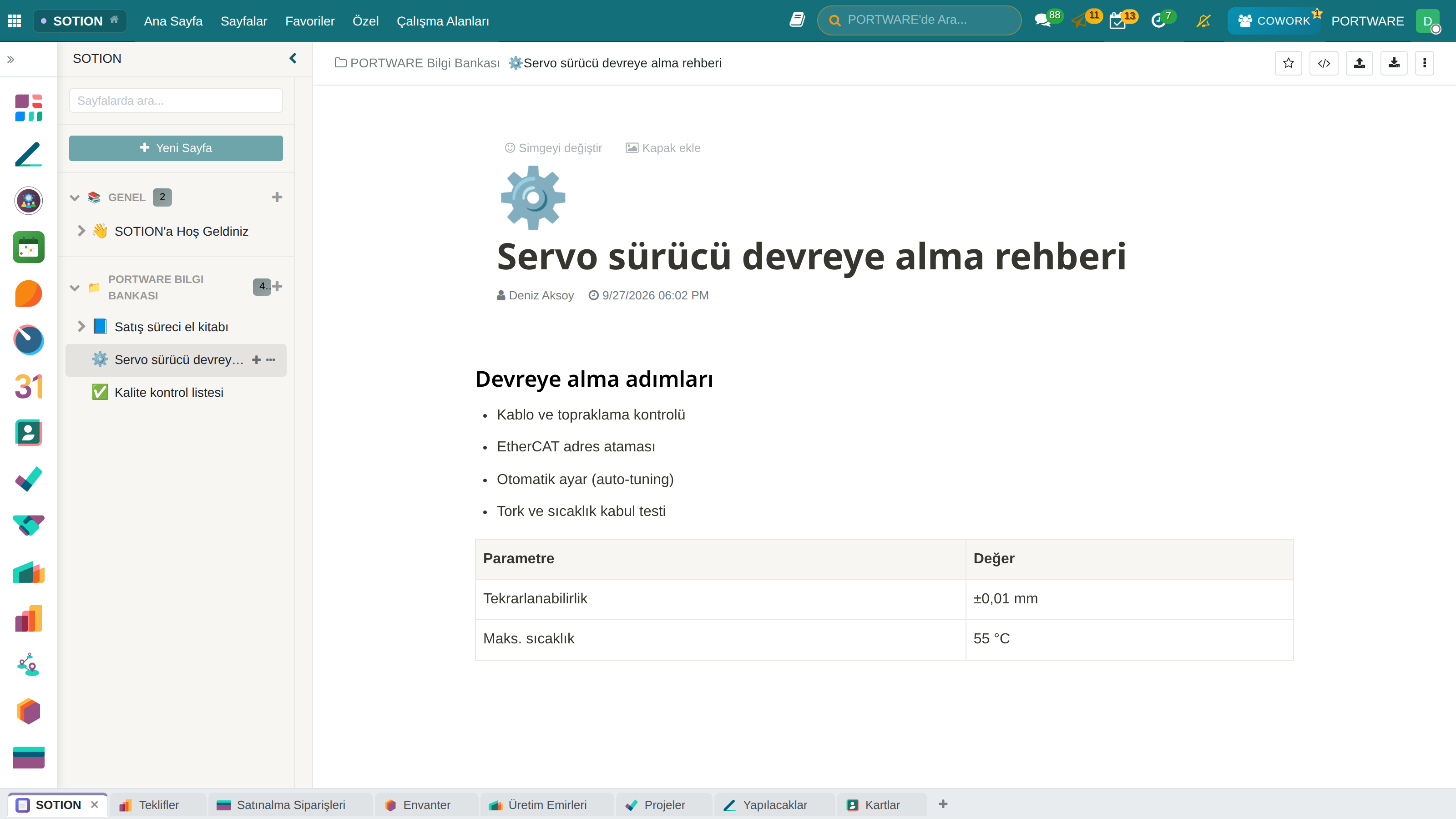This screenshot has width=1456, height=819.
Task: Switch to the Envanter bottom tab
Action: pyautogui.click(x=426, y=805)
